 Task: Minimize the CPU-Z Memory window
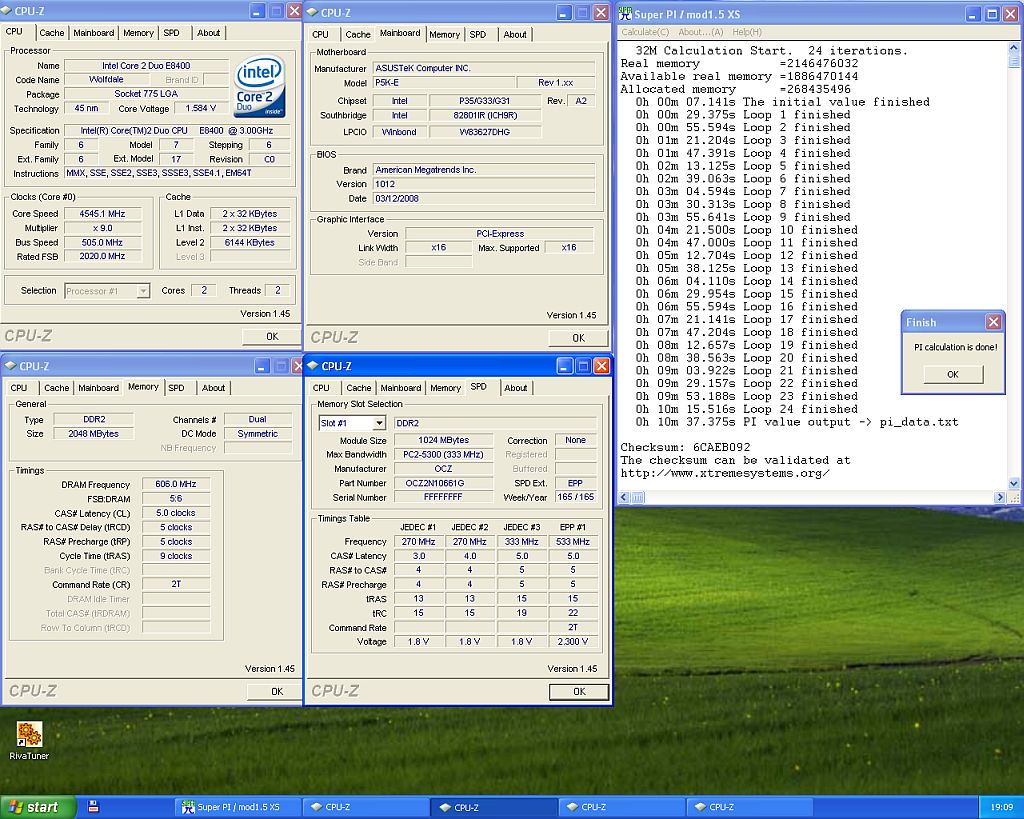[x=261, y=366]
